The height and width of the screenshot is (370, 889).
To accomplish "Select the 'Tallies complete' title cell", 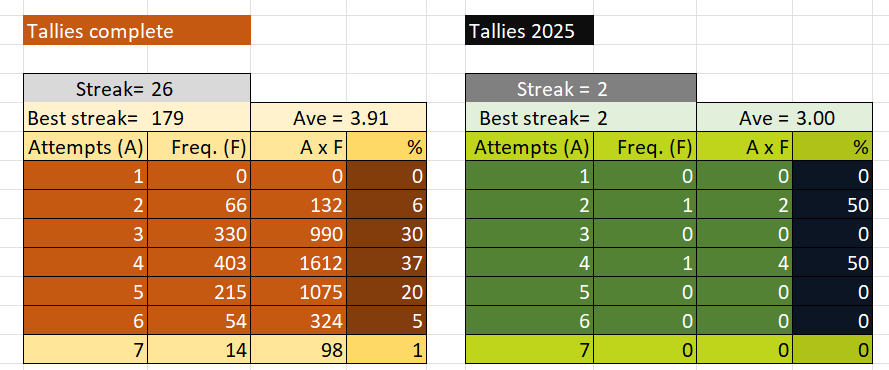I will pos(137,30).
